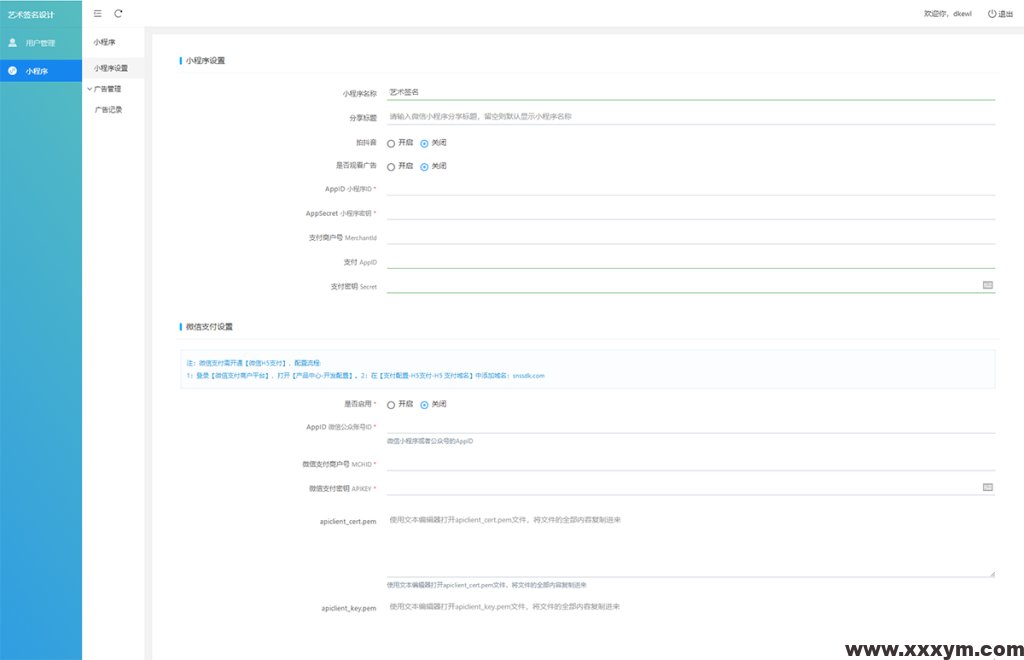The width and height of the screenshot is (1024, 660).
Task: Collapse the 广告管理 menu group
Action: (107, 89)
